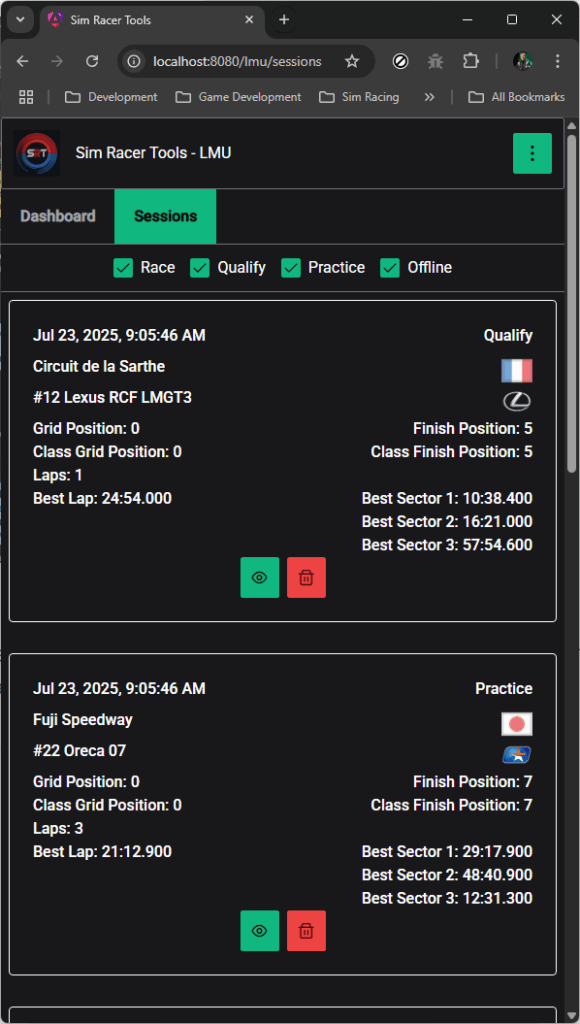Click the localhost address bar
The width and height of the screenshot is (580, 1024).
tap(237, 61)
